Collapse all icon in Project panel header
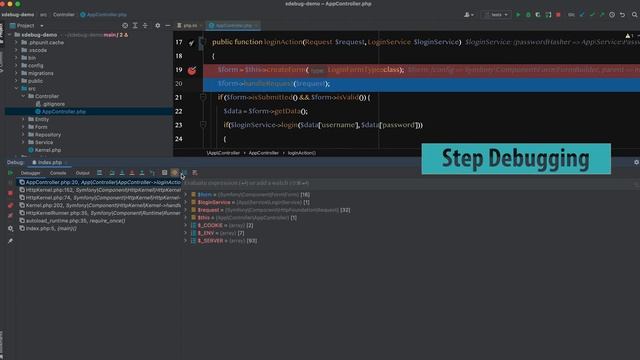The width and height of the screenshot is (640, 360). (x=145, y=25)
